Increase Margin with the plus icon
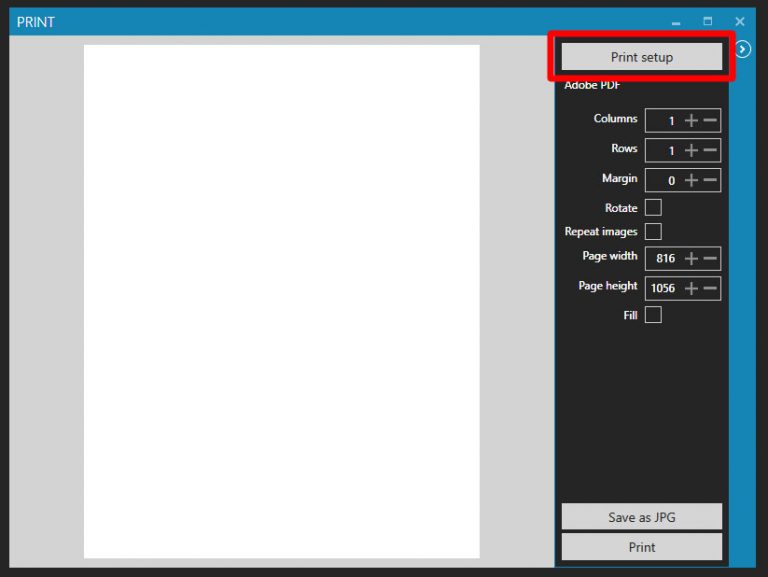Screen dimensions: 768x577 [691, 181]
